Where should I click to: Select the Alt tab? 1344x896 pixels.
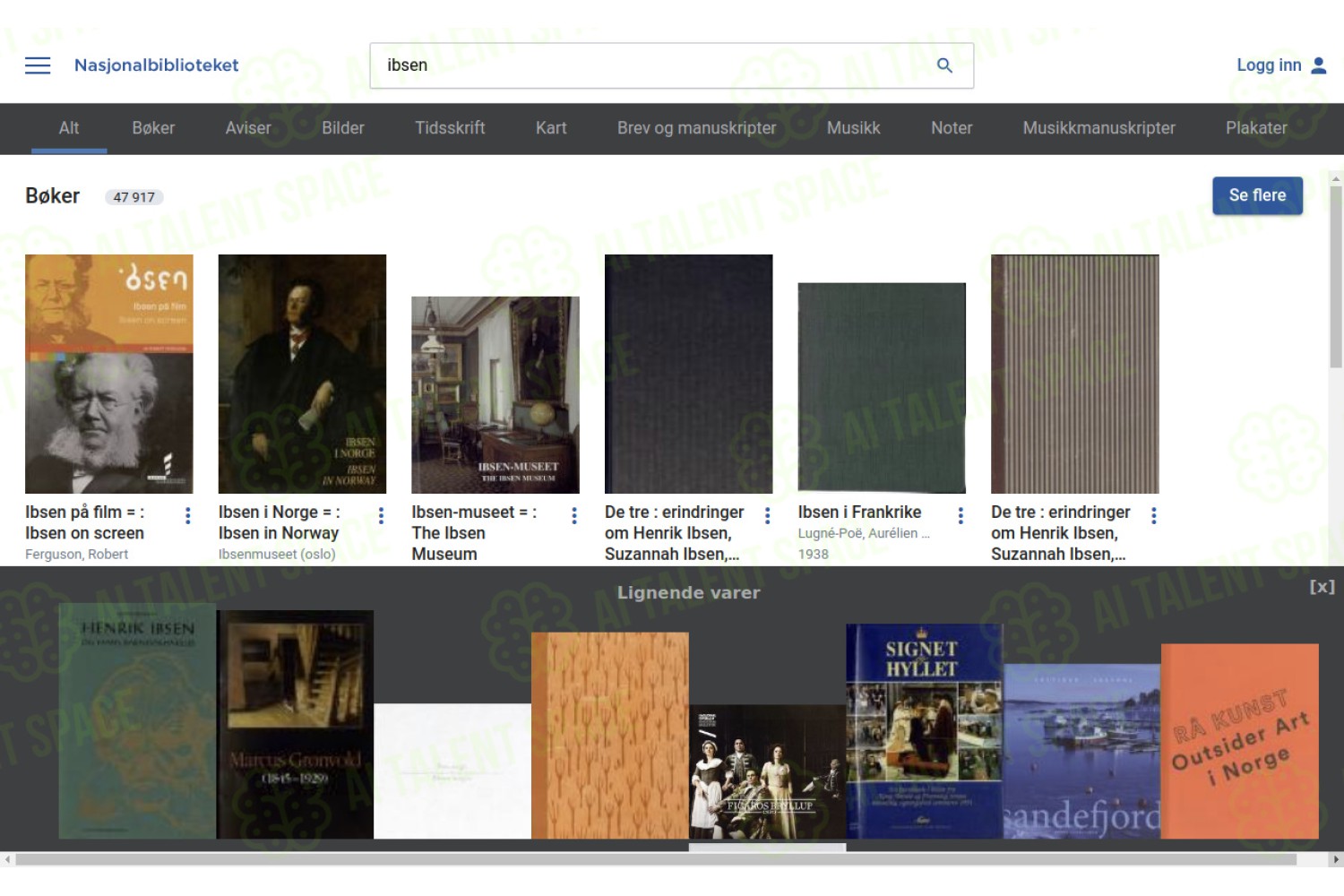pyautogui.click(x=69, y=128)
